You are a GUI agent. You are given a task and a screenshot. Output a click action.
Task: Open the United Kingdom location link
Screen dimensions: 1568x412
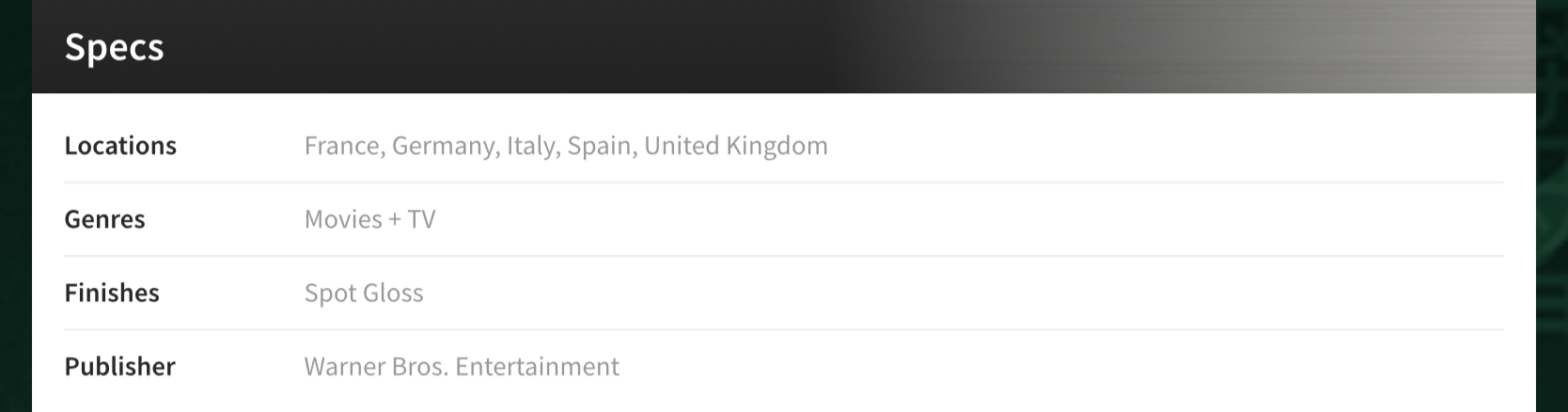[736, 146]
